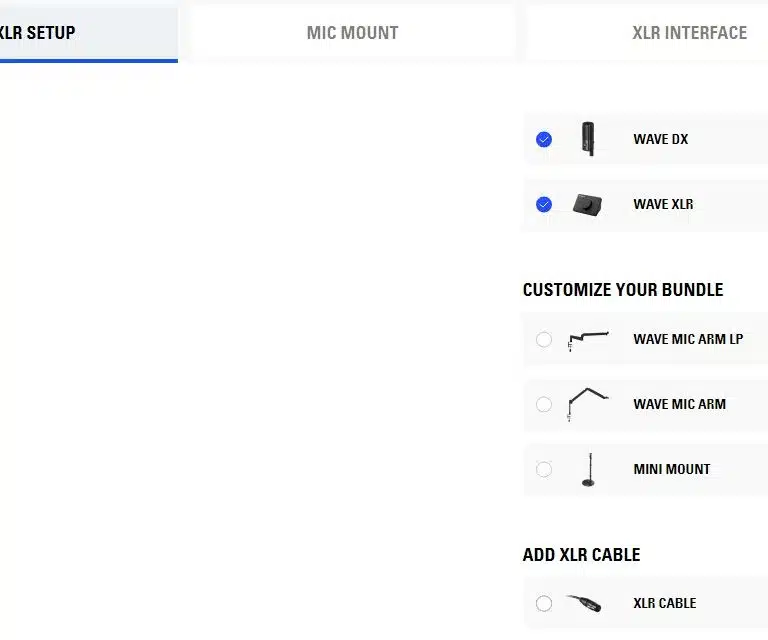Switch to the Mic Mount tab
The image size is (768, 640).
[352, 33]
